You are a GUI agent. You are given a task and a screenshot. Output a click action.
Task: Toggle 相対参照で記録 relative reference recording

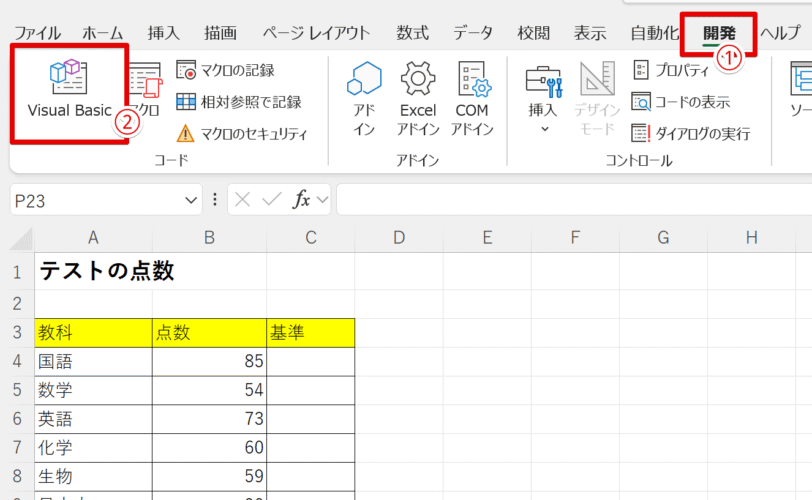(239, 102)
